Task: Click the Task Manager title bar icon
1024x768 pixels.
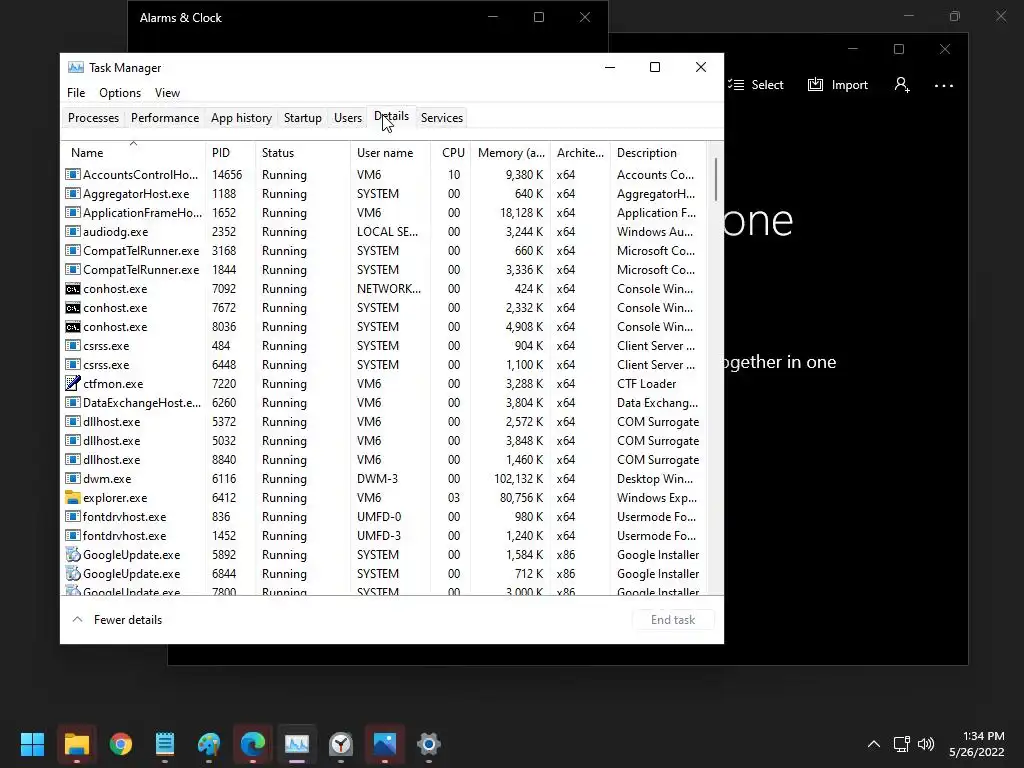Action: (76, 67)
